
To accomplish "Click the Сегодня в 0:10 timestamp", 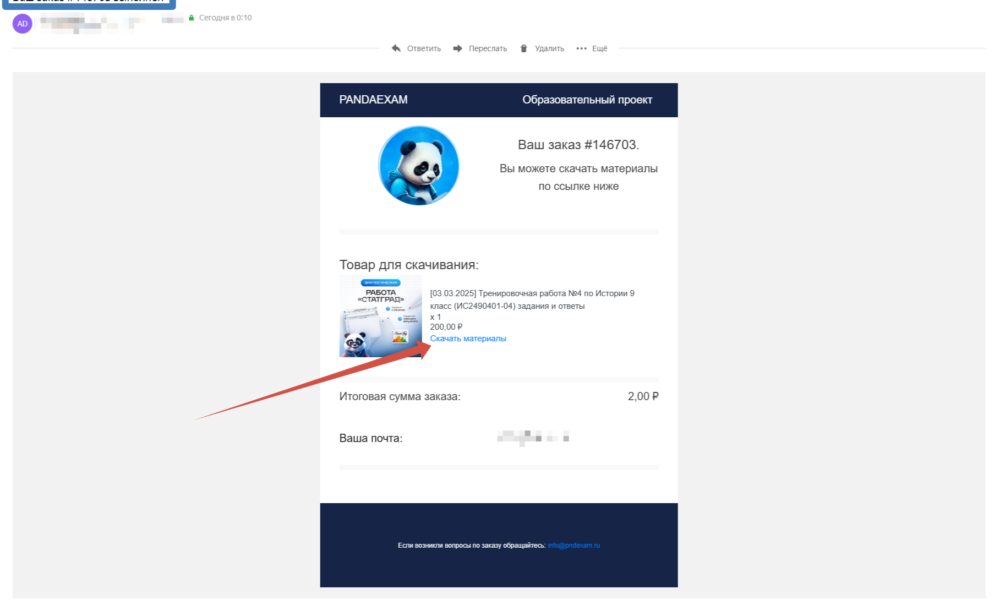I will coord(225,18).
